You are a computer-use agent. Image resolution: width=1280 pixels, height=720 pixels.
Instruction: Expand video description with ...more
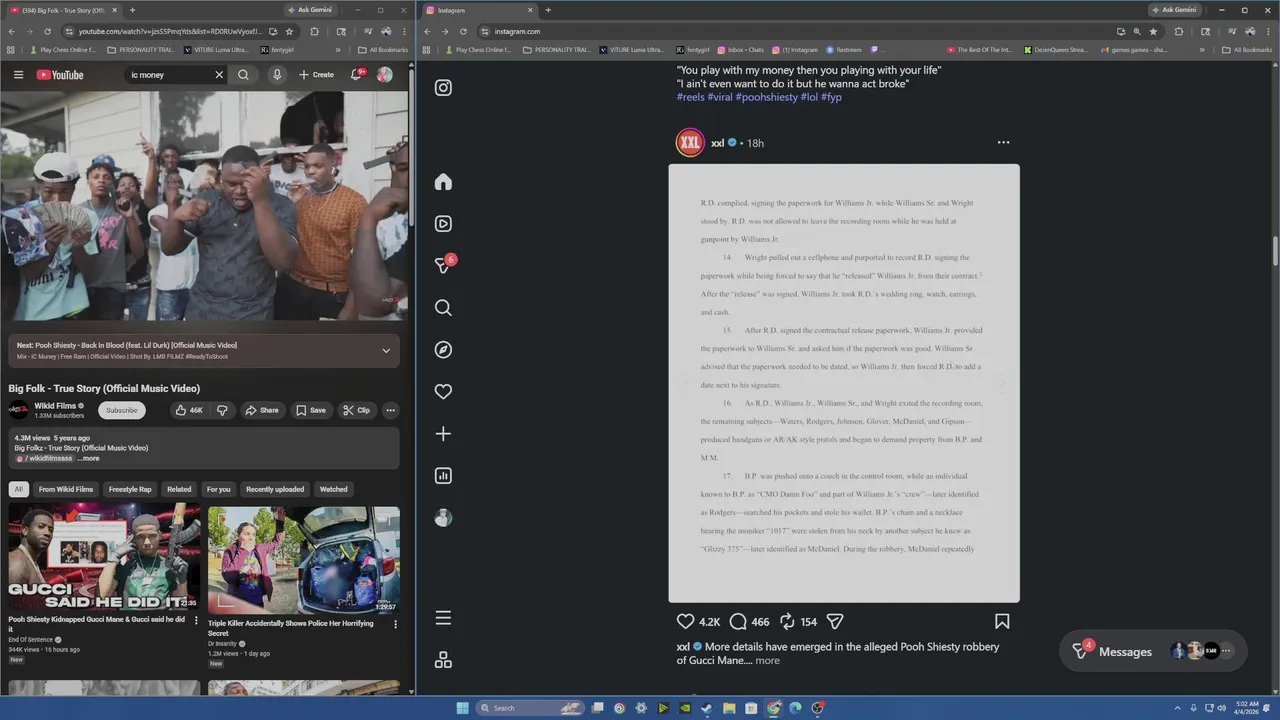click(89, 458)
